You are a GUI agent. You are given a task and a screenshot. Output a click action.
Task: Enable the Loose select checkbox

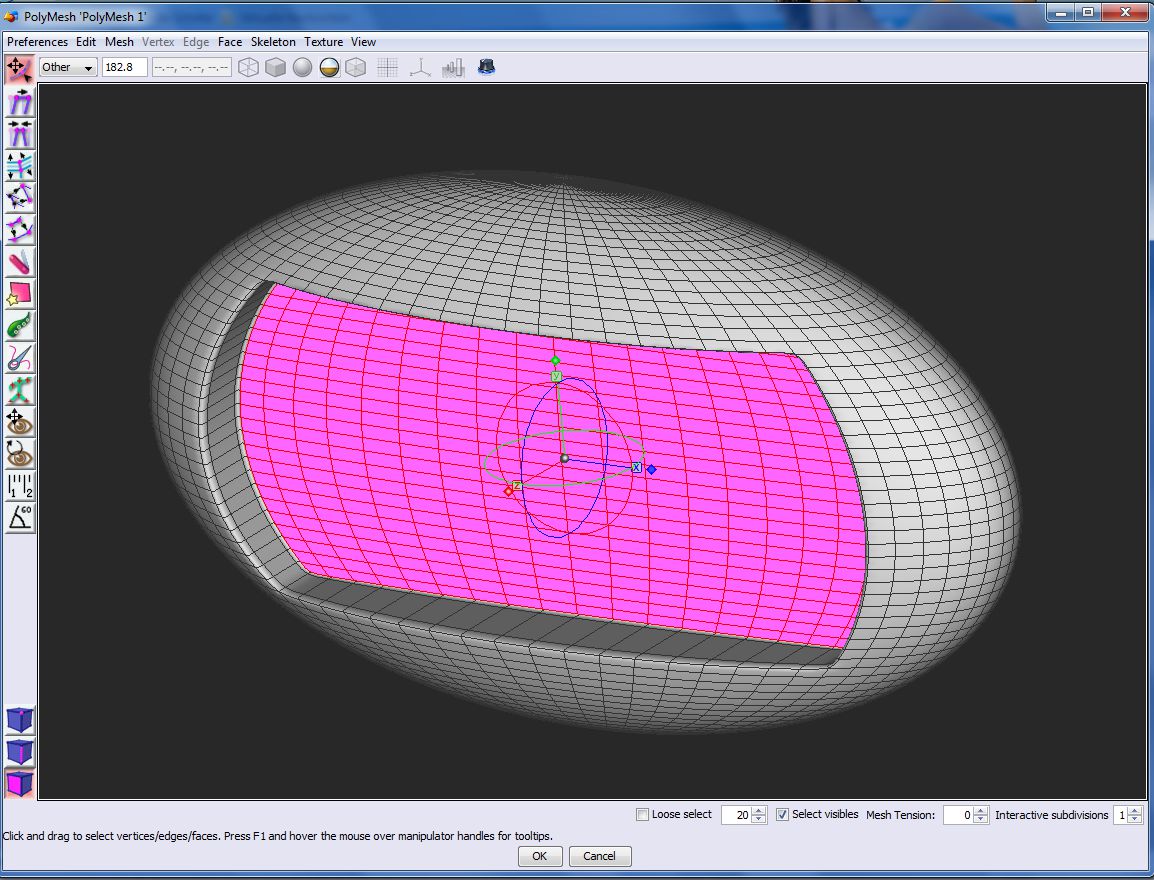(x=643, y=815)
